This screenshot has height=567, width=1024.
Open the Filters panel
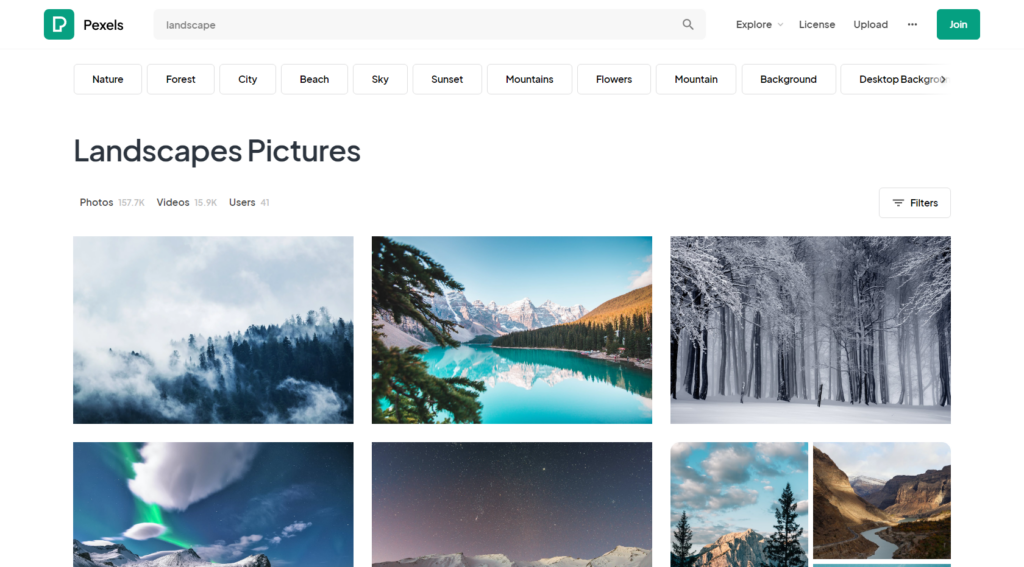[x=914, y=202]
